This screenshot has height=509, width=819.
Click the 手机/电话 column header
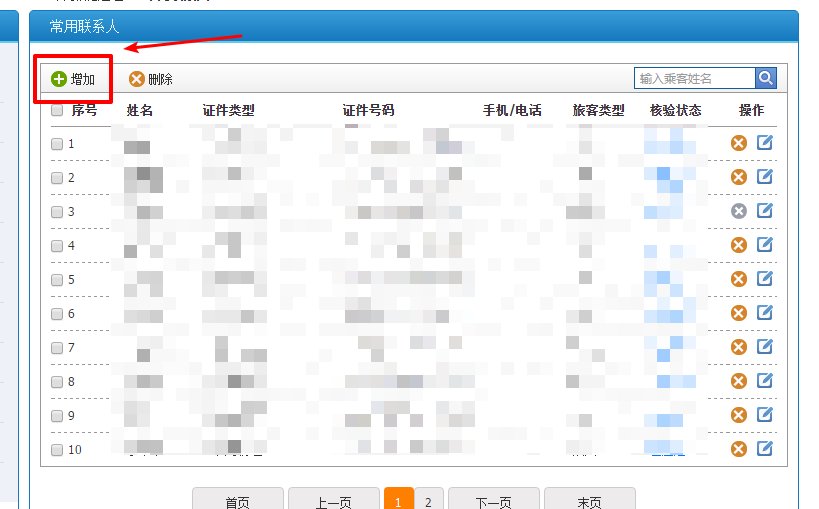click(512, 110)
